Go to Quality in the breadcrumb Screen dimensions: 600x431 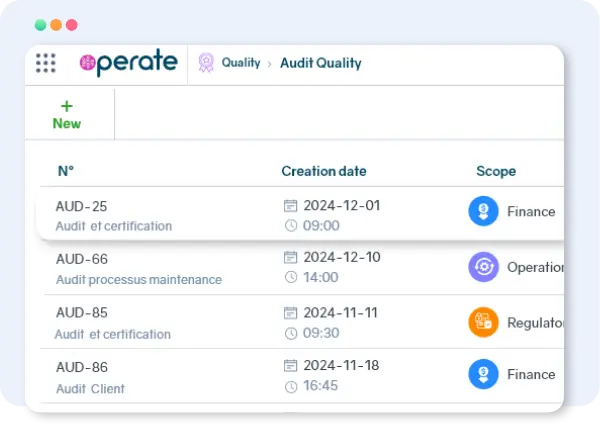[x=241, y=63]
